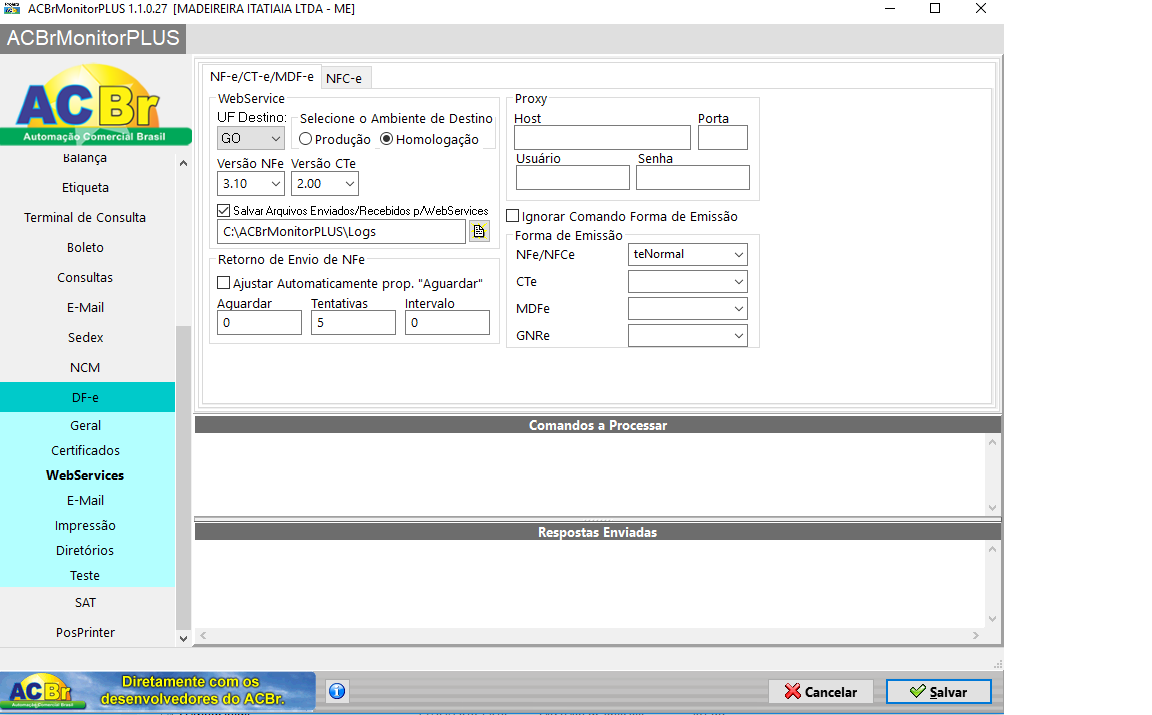1152x715 pixels.
Task: Click the Intervalo value field
Action: [x=447, y=323]
